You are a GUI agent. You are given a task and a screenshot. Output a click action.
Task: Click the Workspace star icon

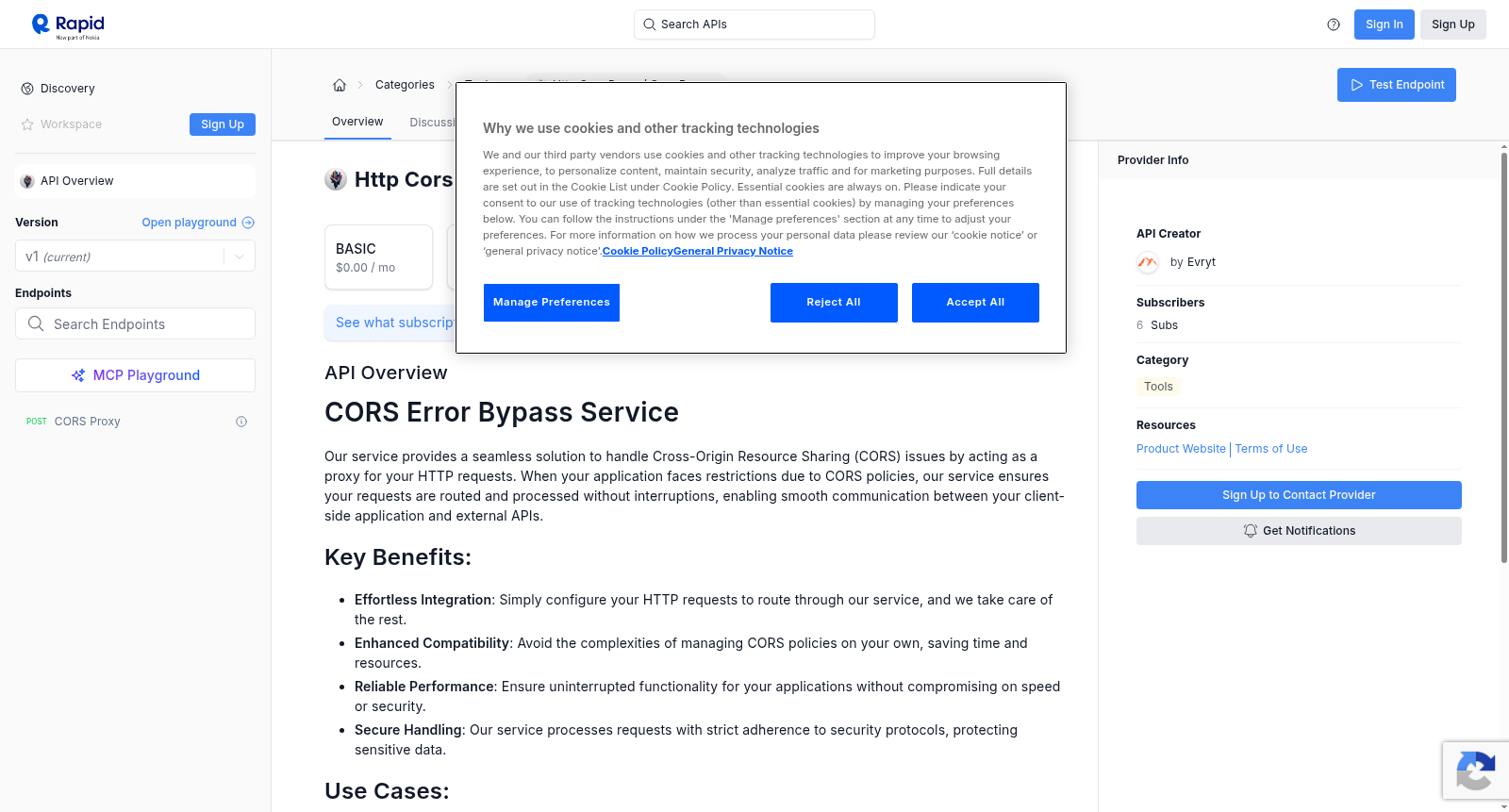(27, 124)
